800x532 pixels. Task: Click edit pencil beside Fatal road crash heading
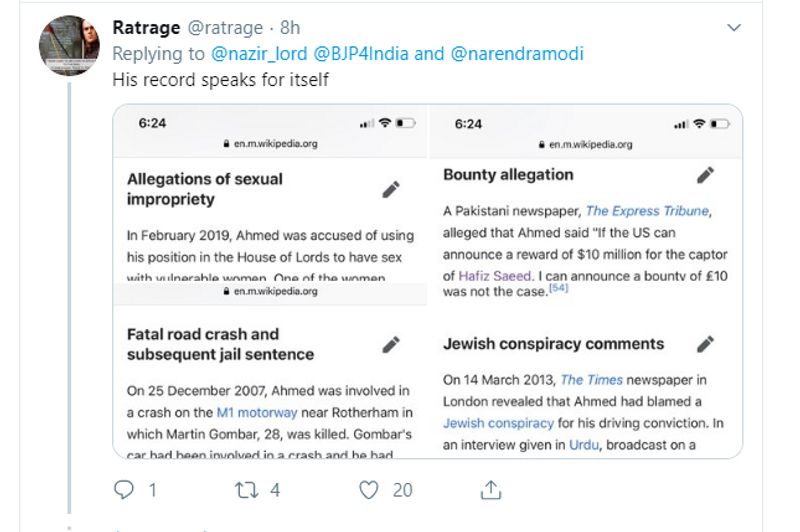click(391, 344)
